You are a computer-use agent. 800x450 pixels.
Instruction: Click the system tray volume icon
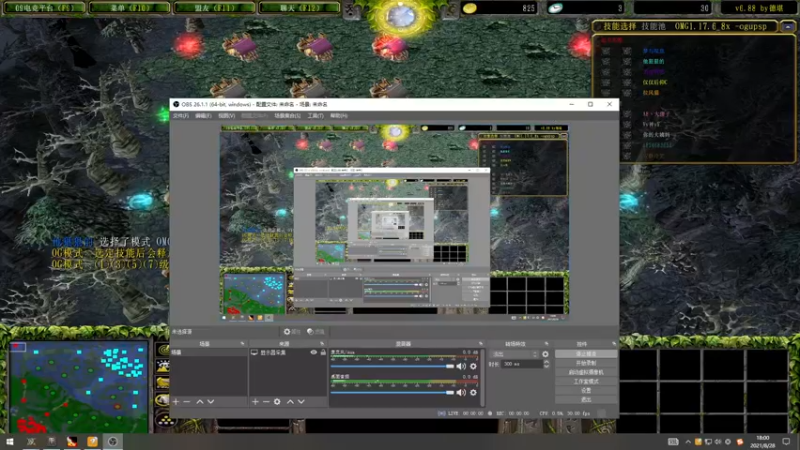718,442
